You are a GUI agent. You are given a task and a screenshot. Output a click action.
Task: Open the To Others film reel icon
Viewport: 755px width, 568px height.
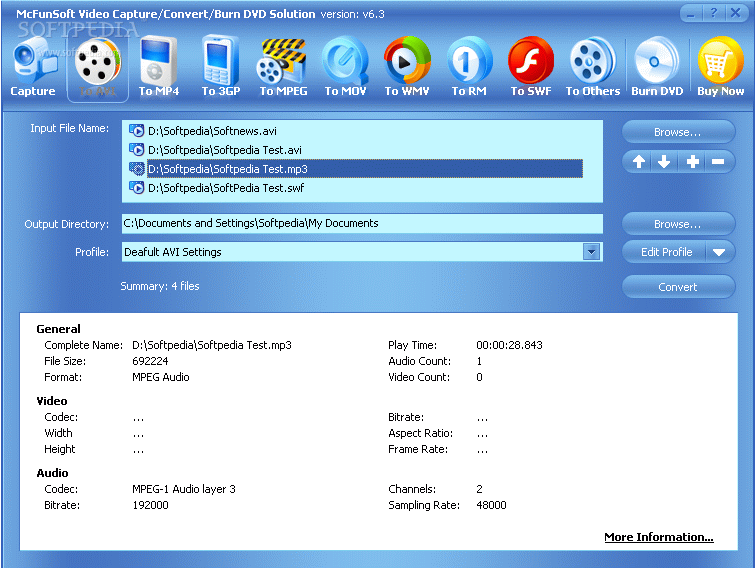pos(593,67)
